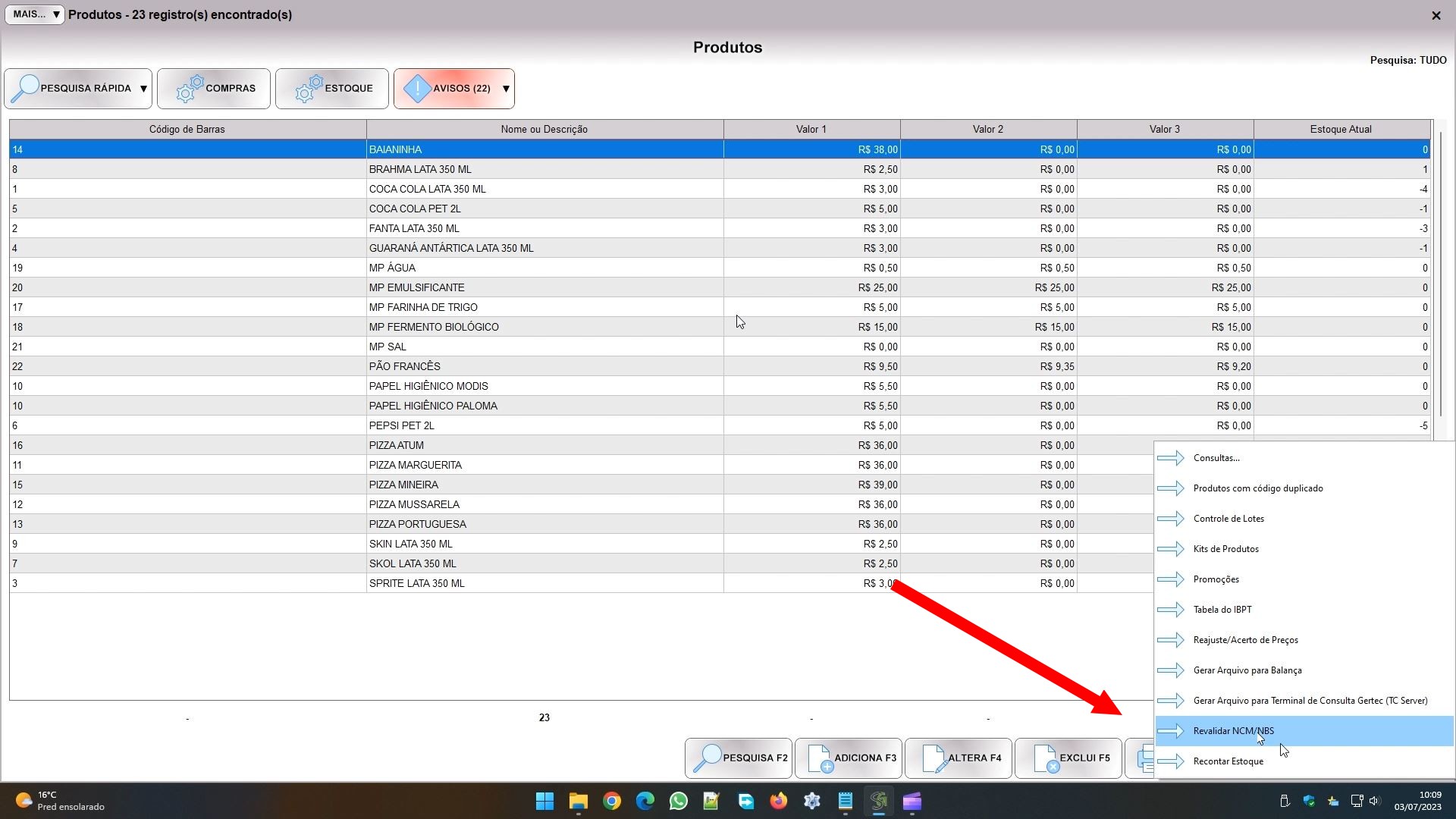Open the MAIS... dropdown menu
Image resolution: width=1456 pixels, height=819 pixels.
pos(35,14)
